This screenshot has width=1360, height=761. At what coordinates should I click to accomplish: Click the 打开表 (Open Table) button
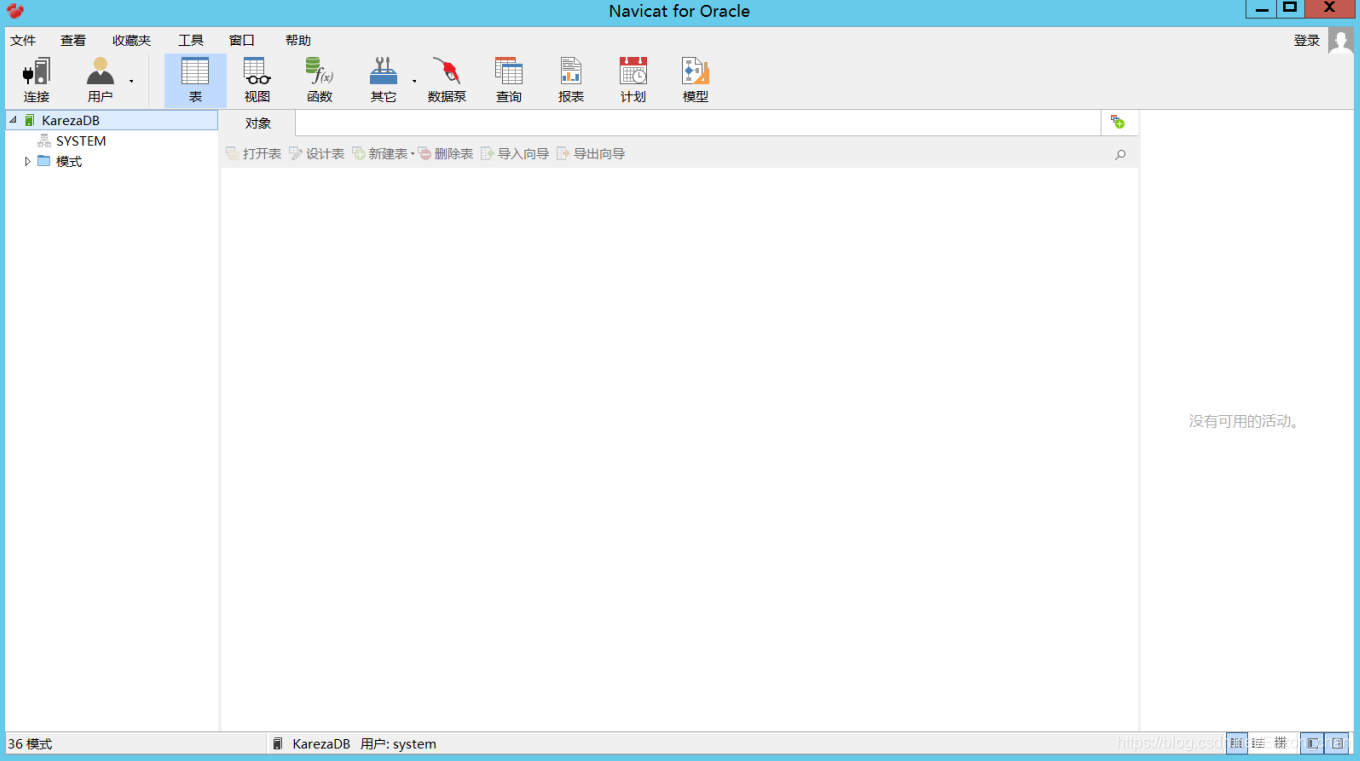254,154
